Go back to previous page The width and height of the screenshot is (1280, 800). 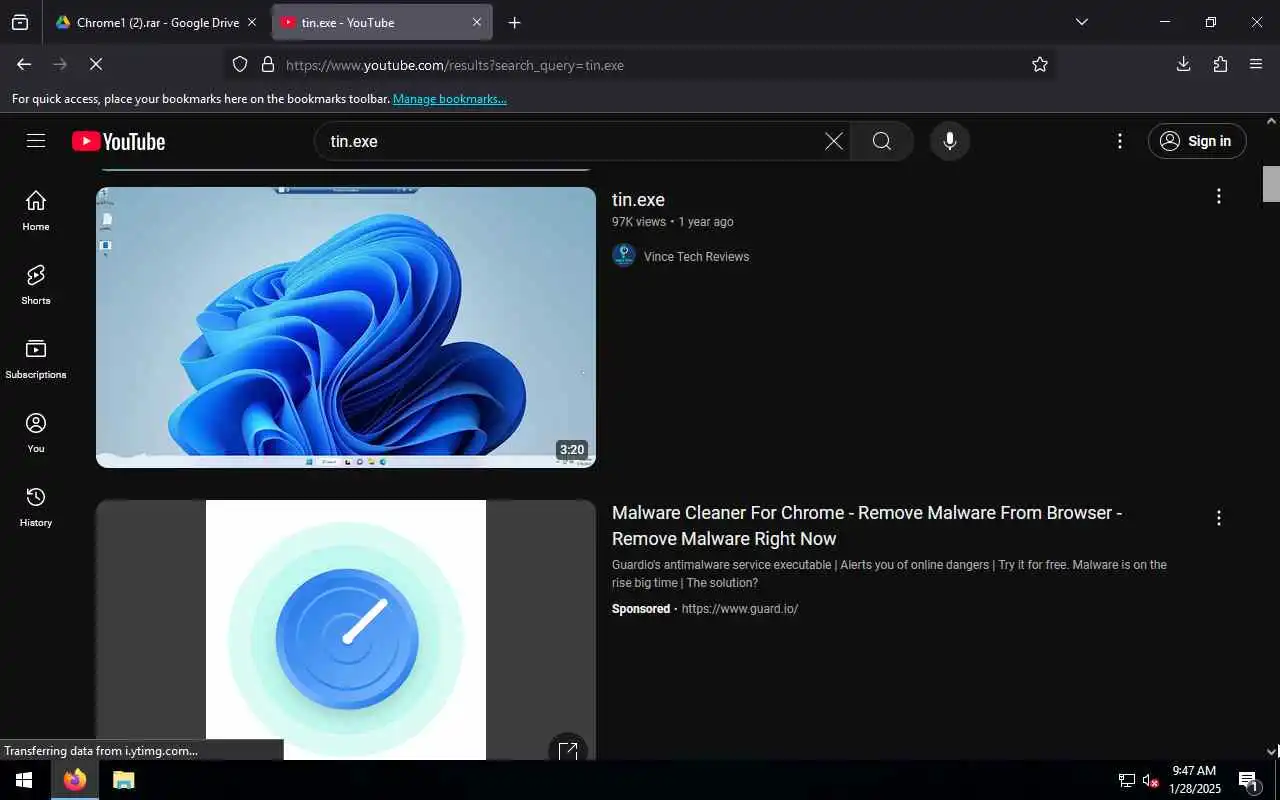pyautogui.click(x=24, y=64)
